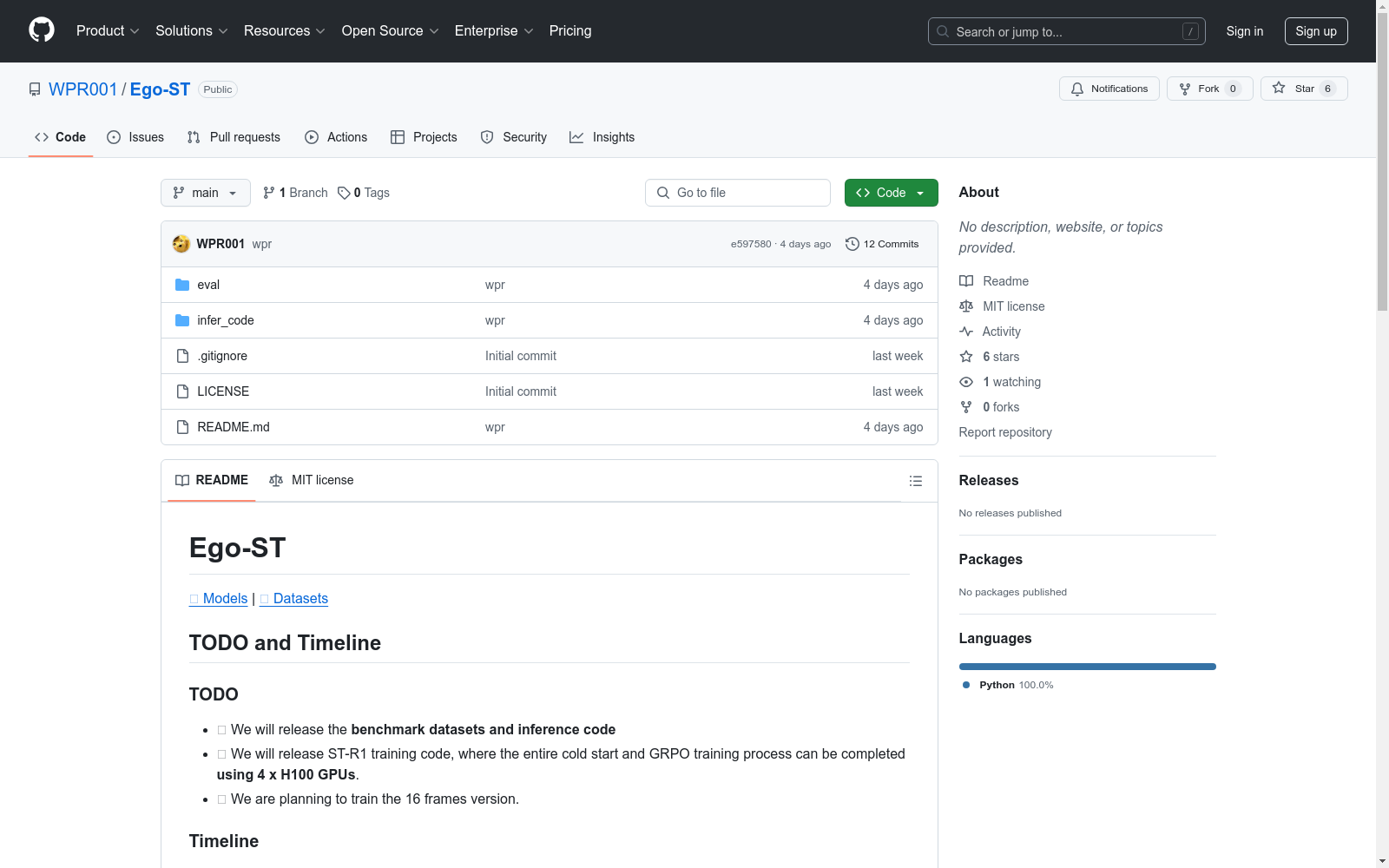
Task: Click the Notifications bell button
Action: click(x=1109, y=89)
